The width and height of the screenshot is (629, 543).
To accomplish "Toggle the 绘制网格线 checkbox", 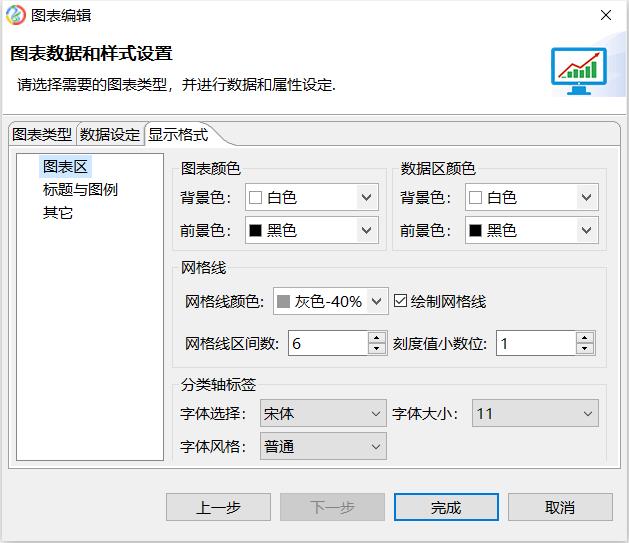I will (x=400, y=301).
